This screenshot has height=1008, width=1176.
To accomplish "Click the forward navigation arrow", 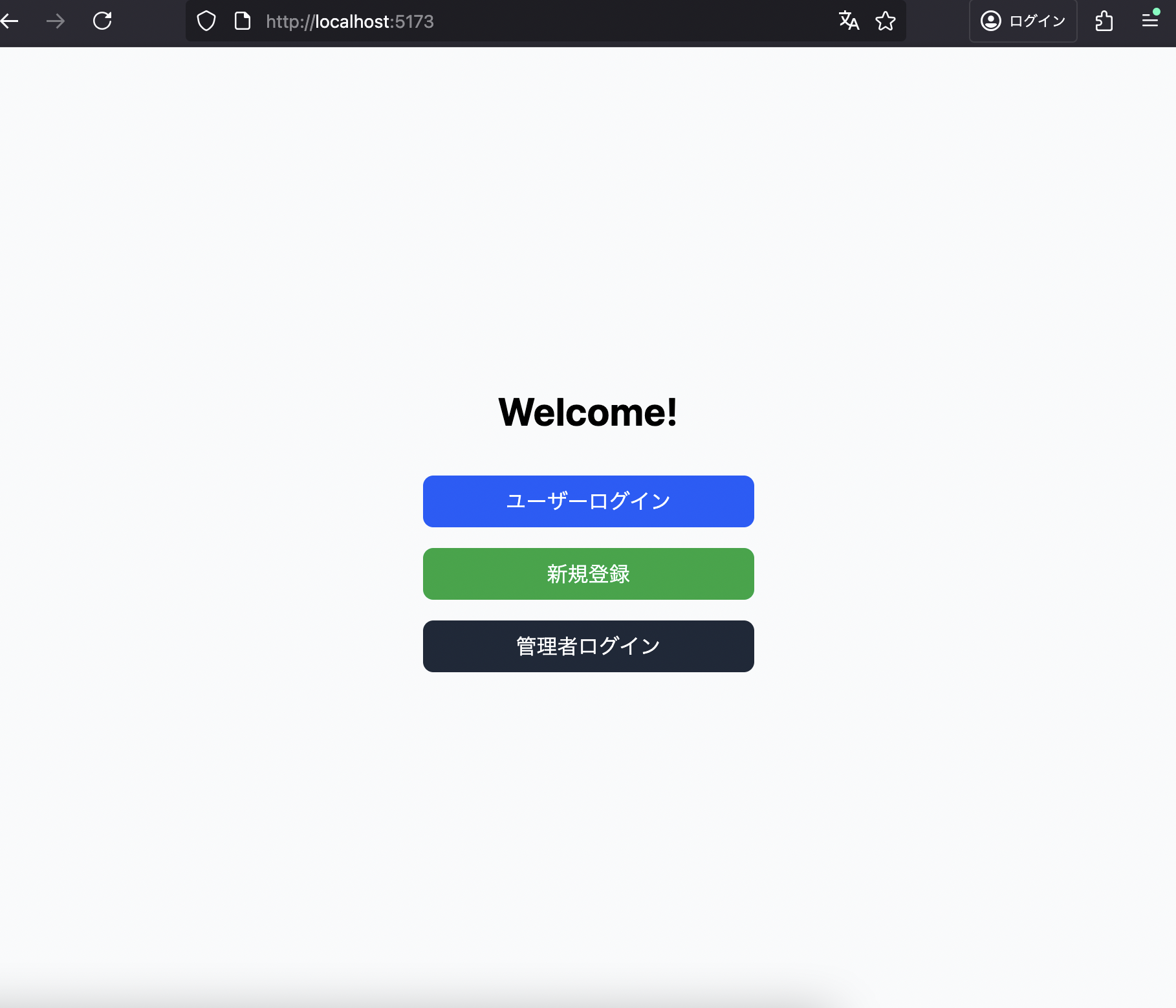I will 56,21.
